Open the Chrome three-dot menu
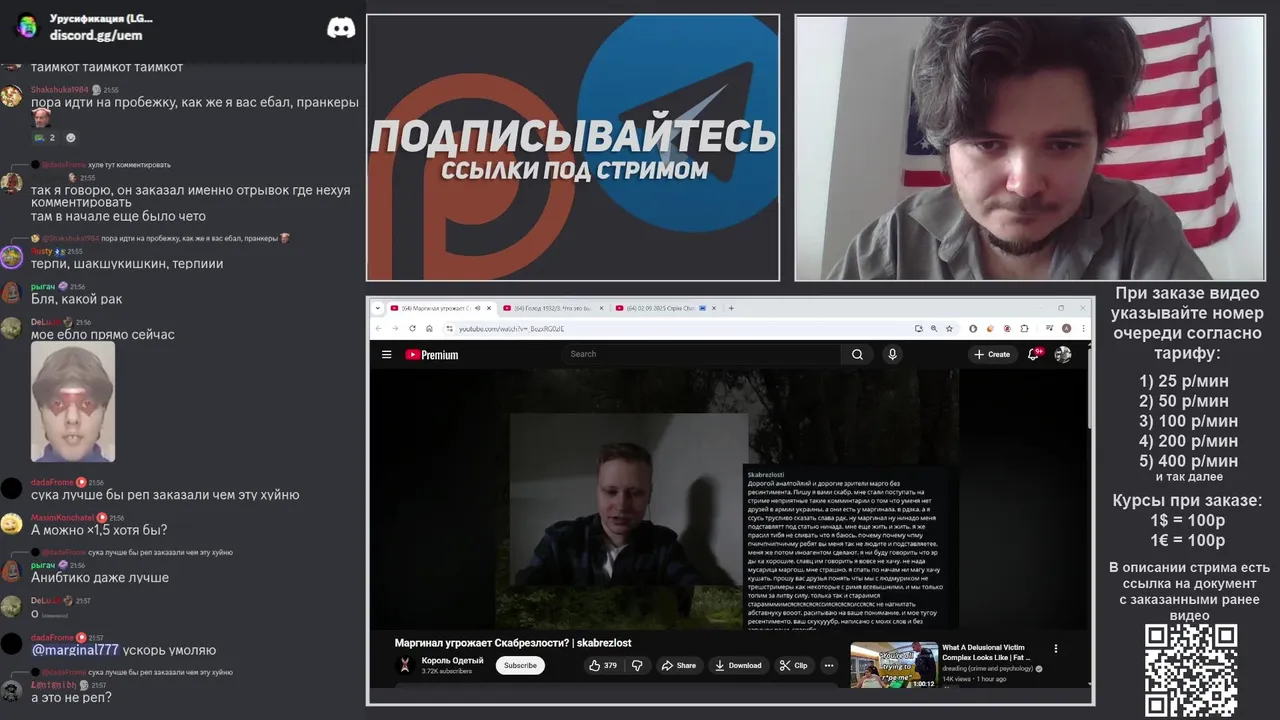 [x=1083, y=328]
